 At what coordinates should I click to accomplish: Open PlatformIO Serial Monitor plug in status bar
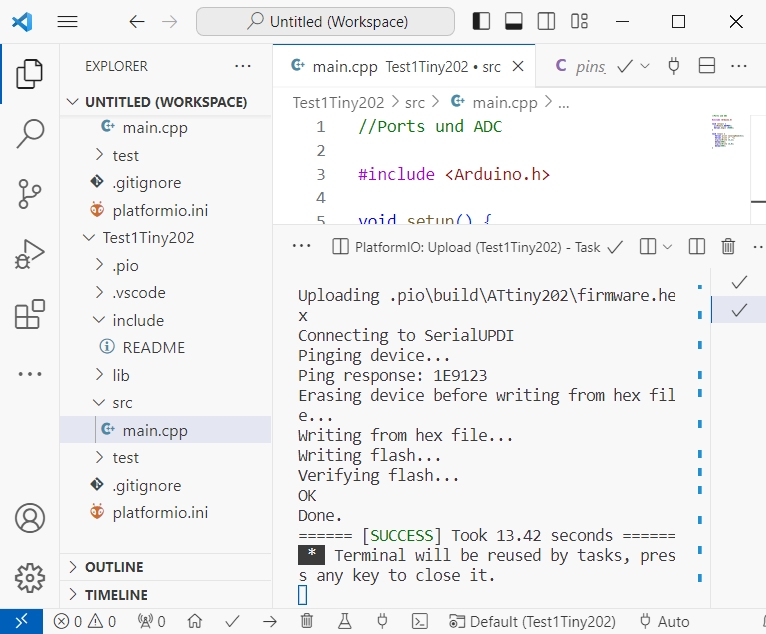pos(382,621)
